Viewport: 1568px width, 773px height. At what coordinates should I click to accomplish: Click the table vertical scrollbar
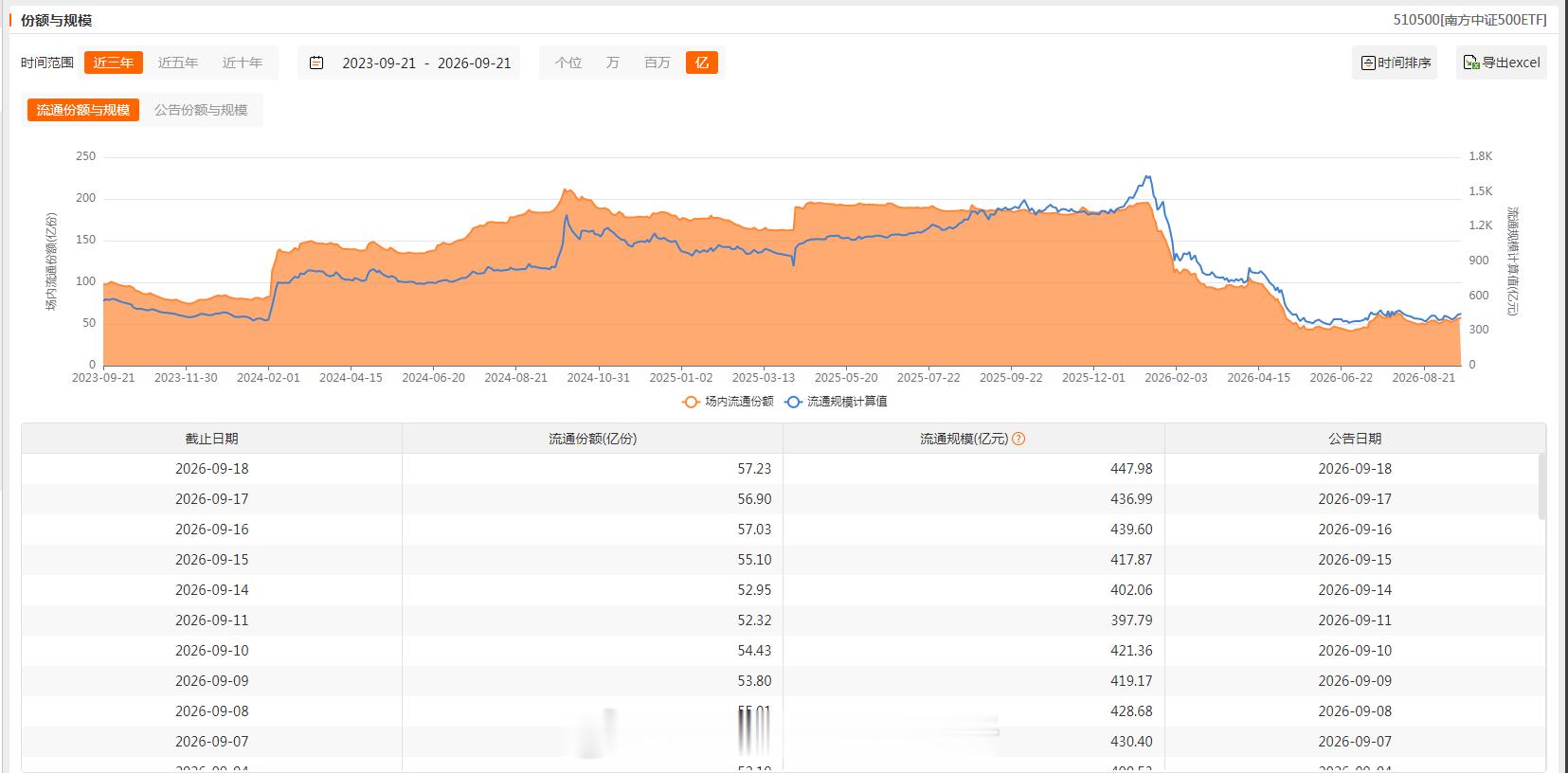click(1542, 487)
